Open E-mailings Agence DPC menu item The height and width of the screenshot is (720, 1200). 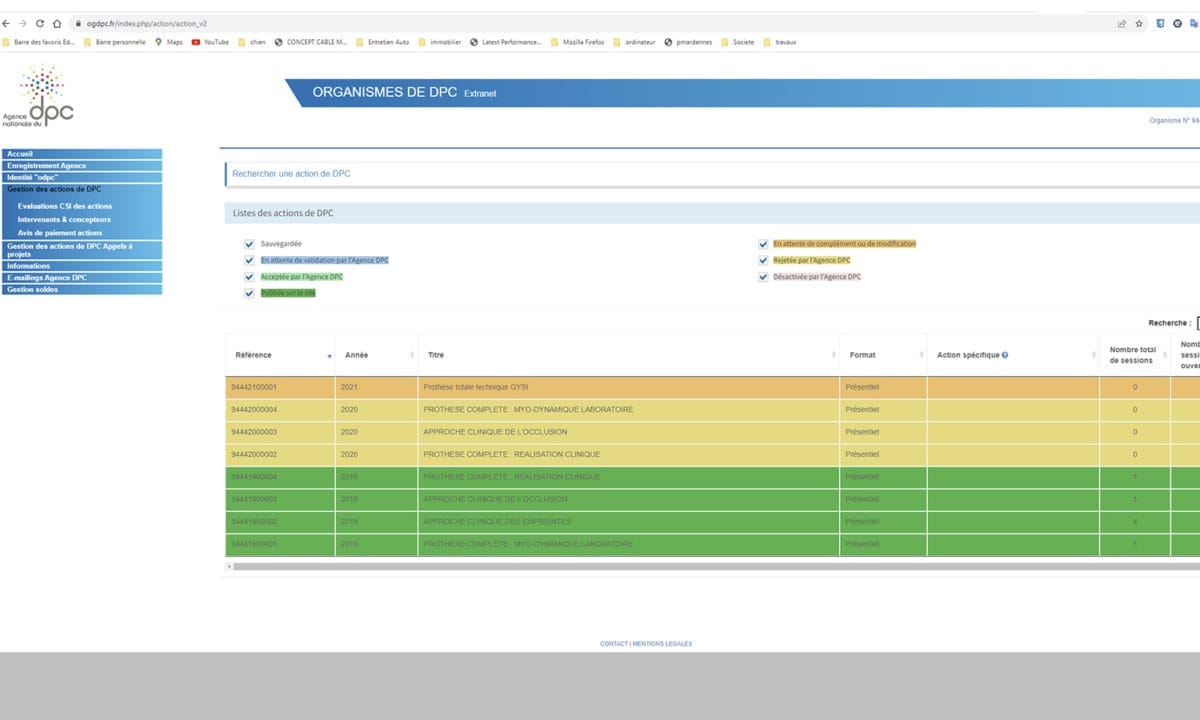point(82,278)
